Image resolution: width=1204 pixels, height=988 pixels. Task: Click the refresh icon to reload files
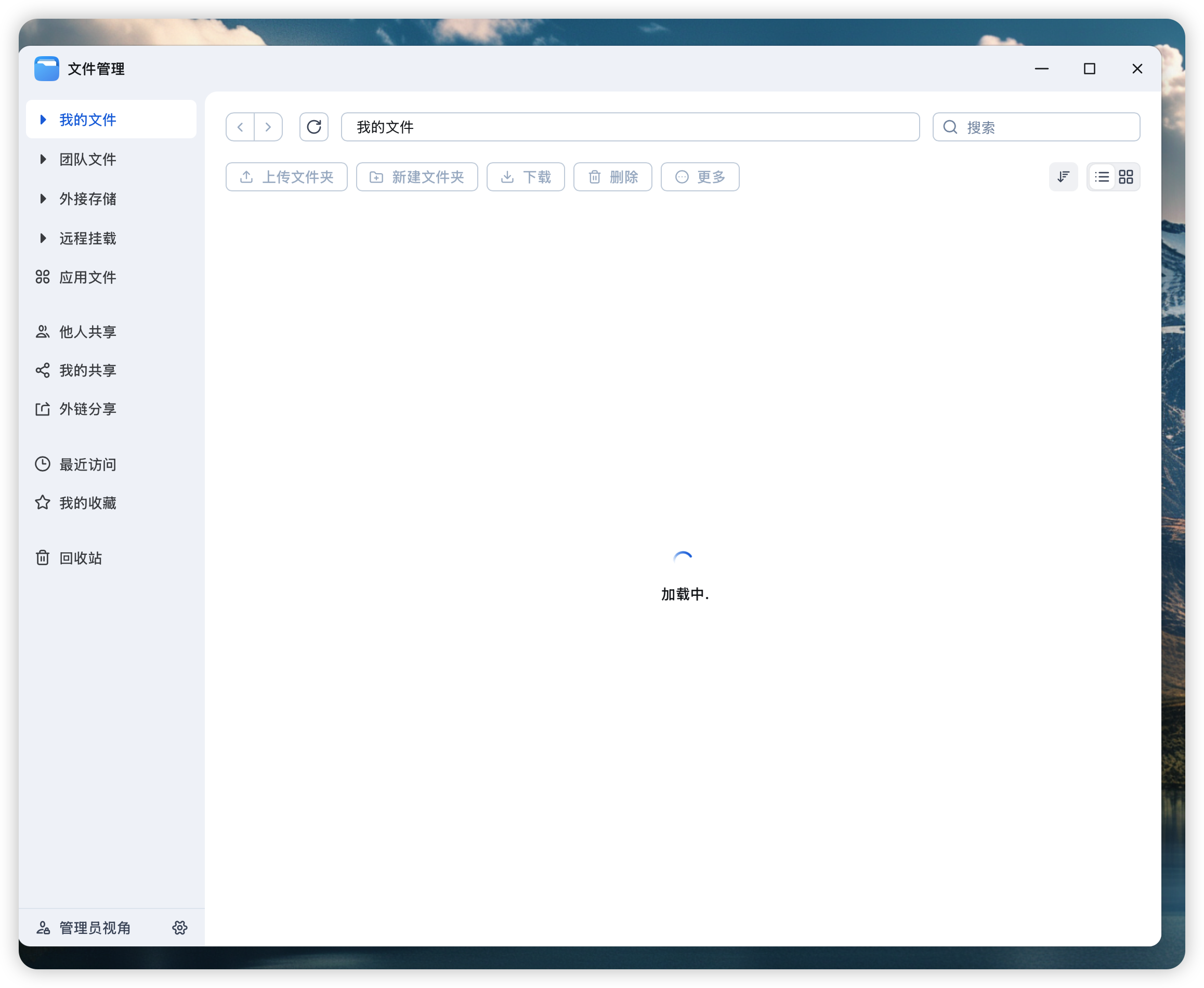click(313, 126)
